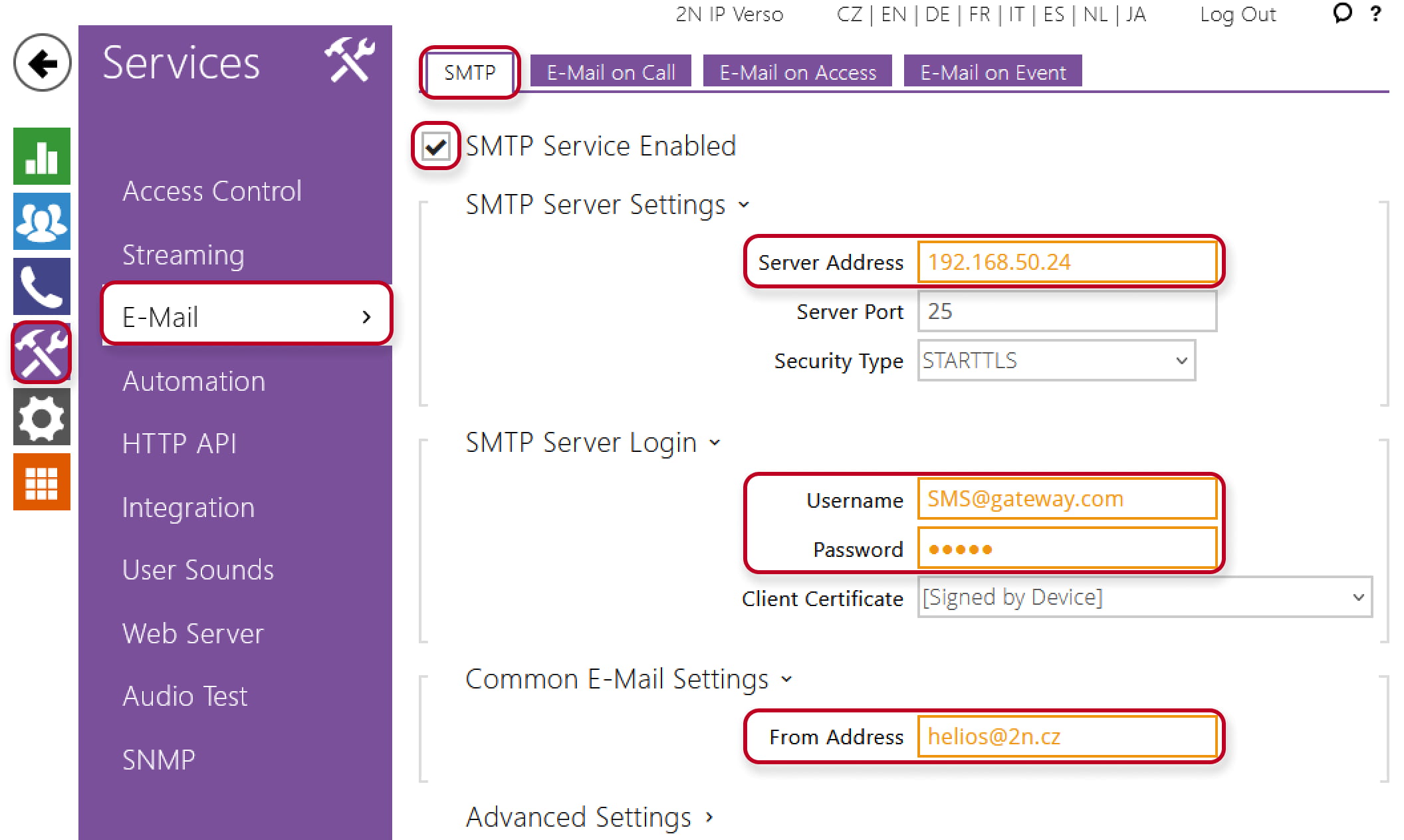Click the From Address input field
The width and height of the screenshot is (1404, 840).
(x=1067, y=736)
